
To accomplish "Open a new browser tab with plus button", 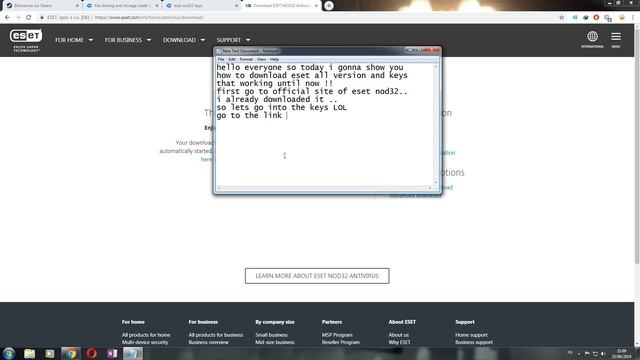I will click(x=329, y=6).
